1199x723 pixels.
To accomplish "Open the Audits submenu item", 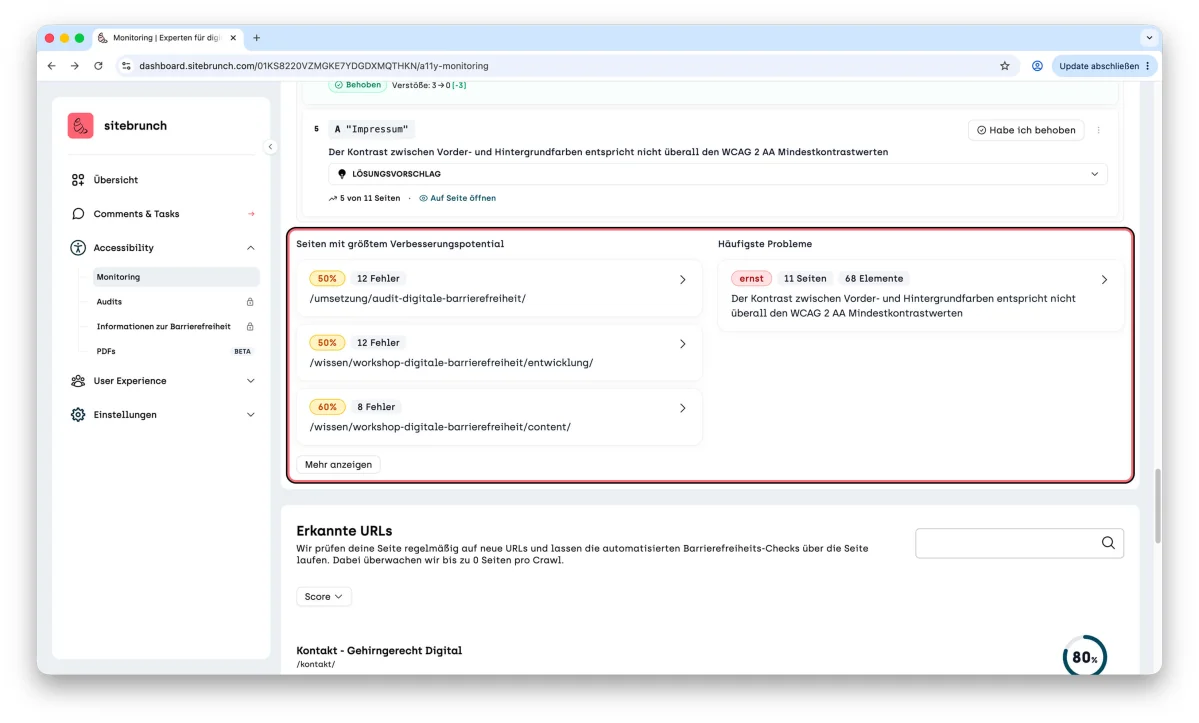I will click(x=109, y=302).
